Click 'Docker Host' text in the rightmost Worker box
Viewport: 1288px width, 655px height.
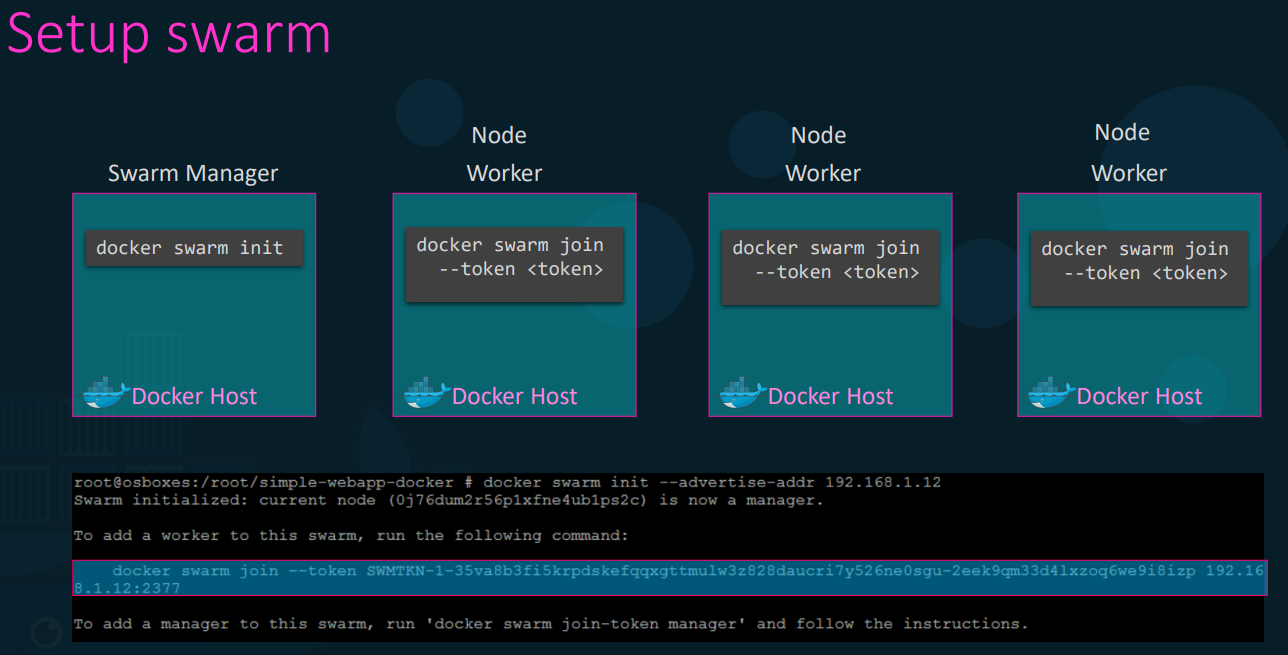[1139, 396]
